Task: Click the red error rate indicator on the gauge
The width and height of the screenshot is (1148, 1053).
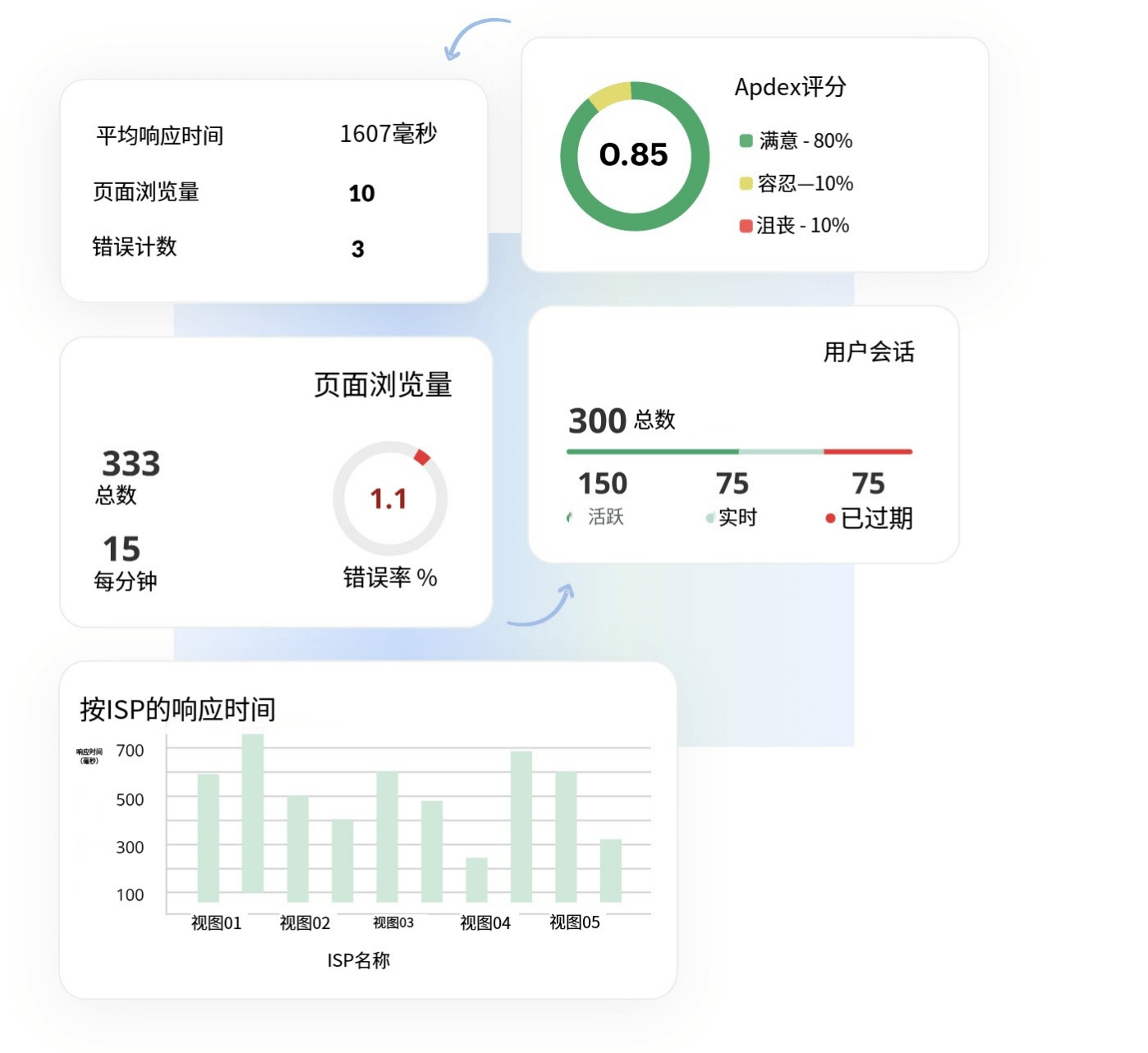Action: pos(423,458)
